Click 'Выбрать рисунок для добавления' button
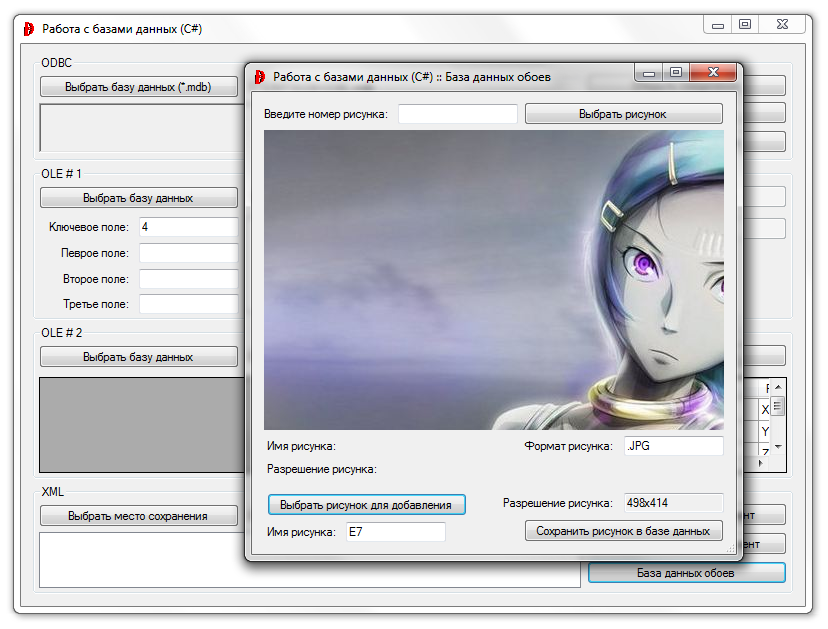 (x=366, y=505)
